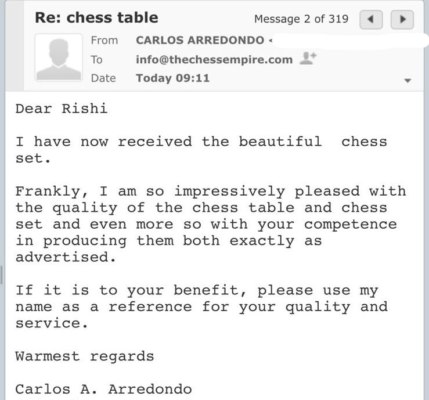Viewport: 429px width, 400px height.
Task: Select the paragraph about receiving the chess set
Action: pyautogui.click(x=201, y=150)
